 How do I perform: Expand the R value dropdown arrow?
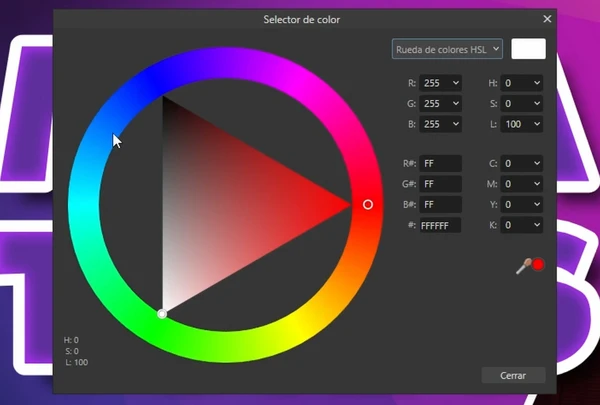[x=456, y=83]
